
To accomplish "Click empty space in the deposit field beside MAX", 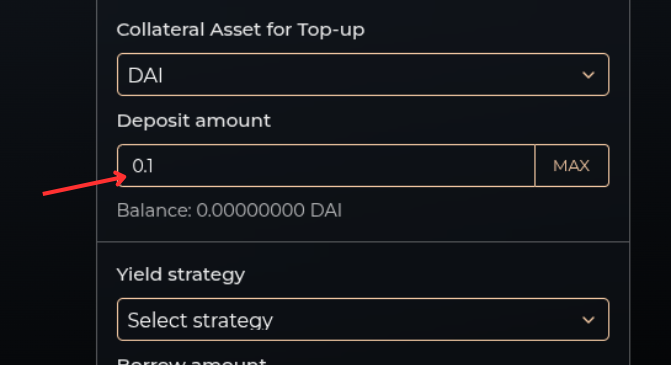I will [342, 166].
